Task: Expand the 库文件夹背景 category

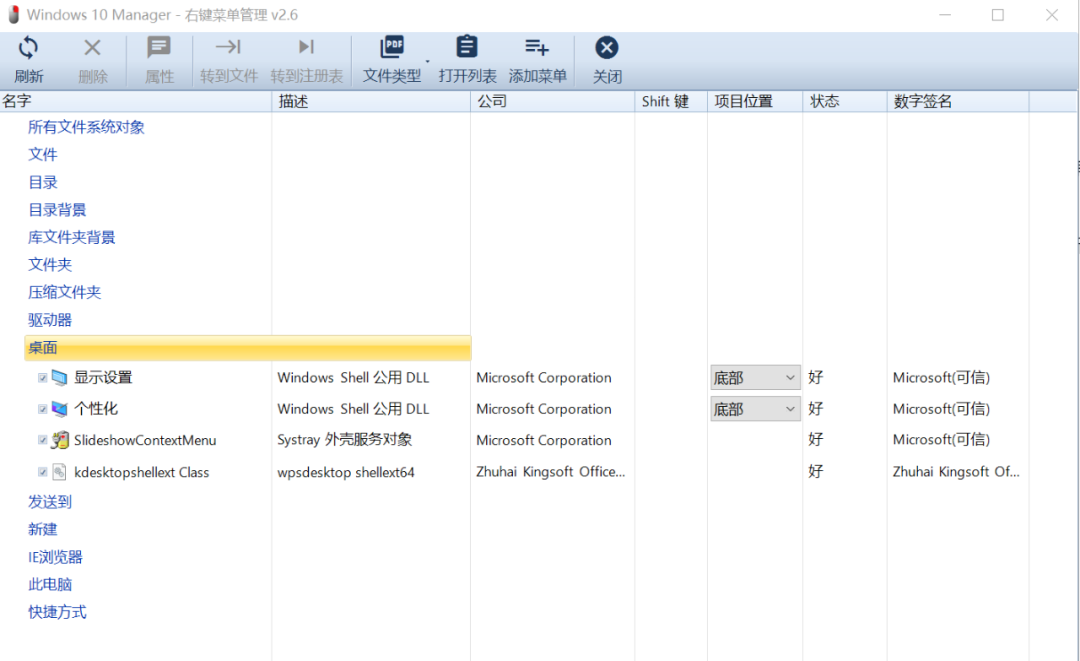Action: click(x=72, y=238)
